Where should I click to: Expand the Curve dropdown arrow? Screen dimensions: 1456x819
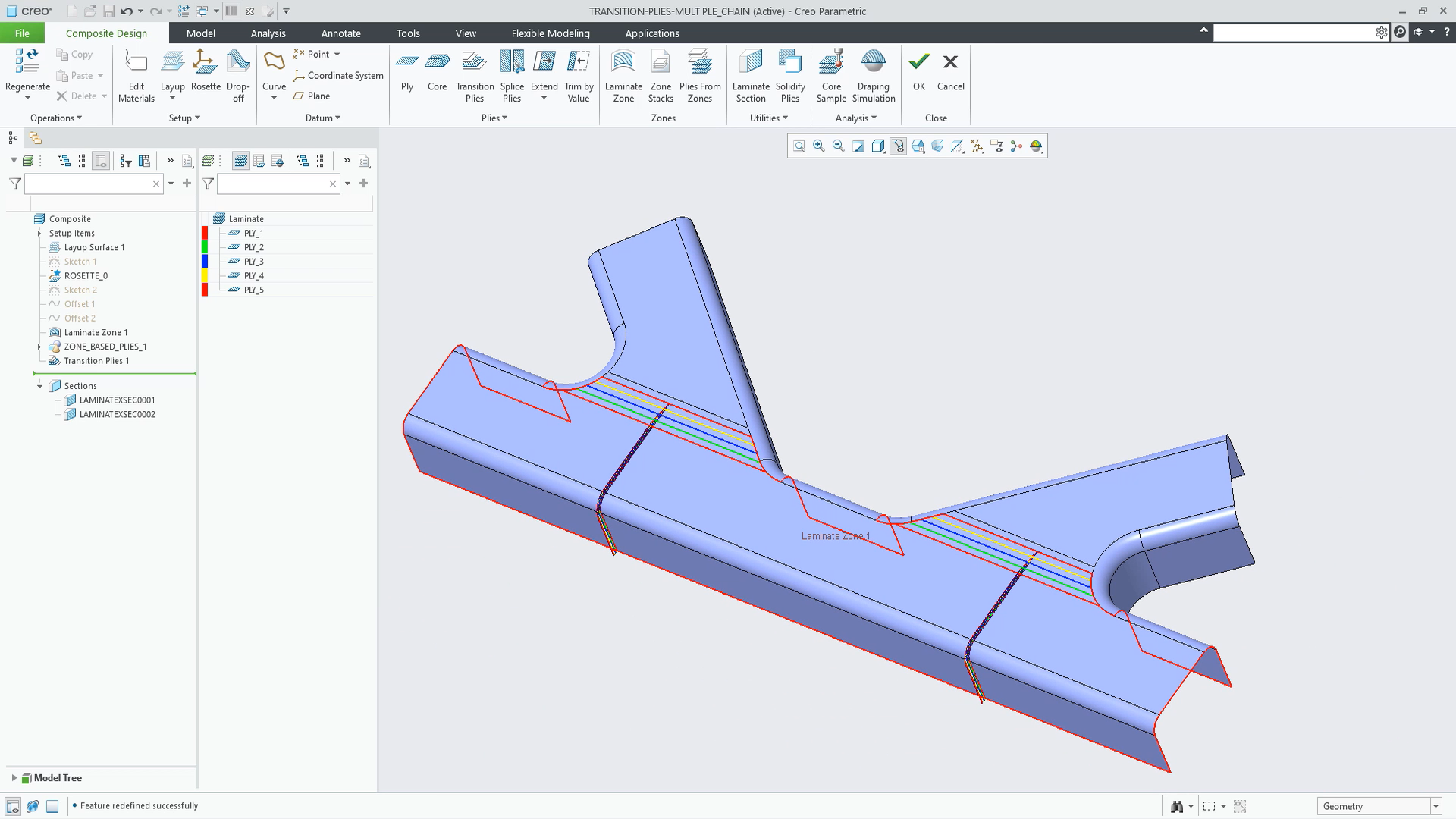pyautogui.click(x=274, y=98)
